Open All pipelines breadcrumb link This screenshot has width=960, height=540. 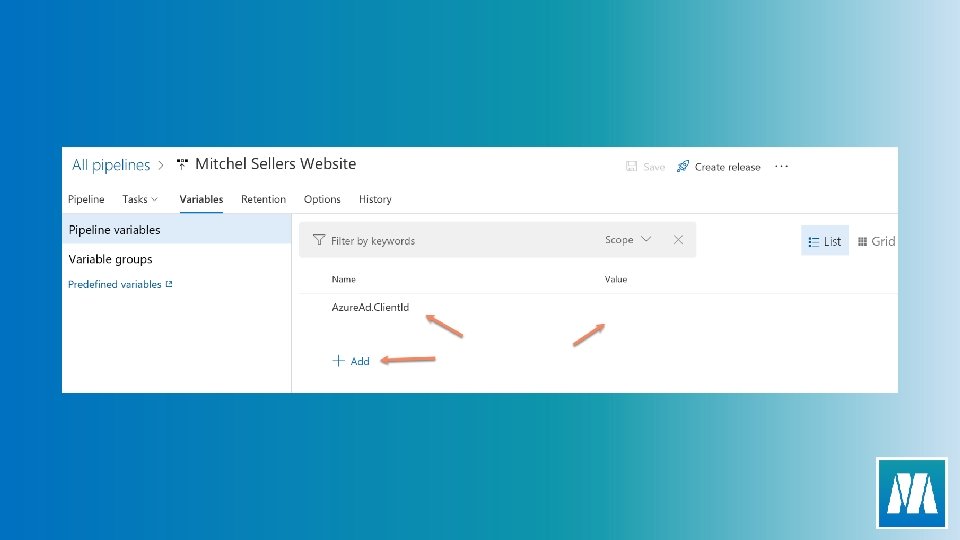111,165
